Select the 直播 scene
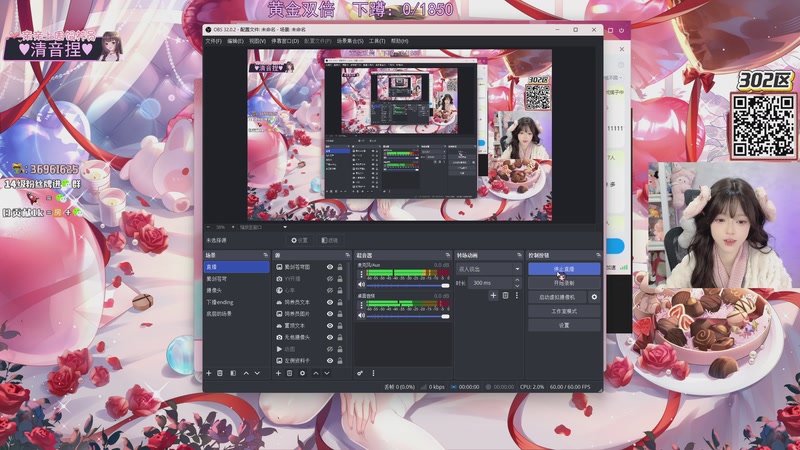The image size is (800, 450). tap(237, 267)
